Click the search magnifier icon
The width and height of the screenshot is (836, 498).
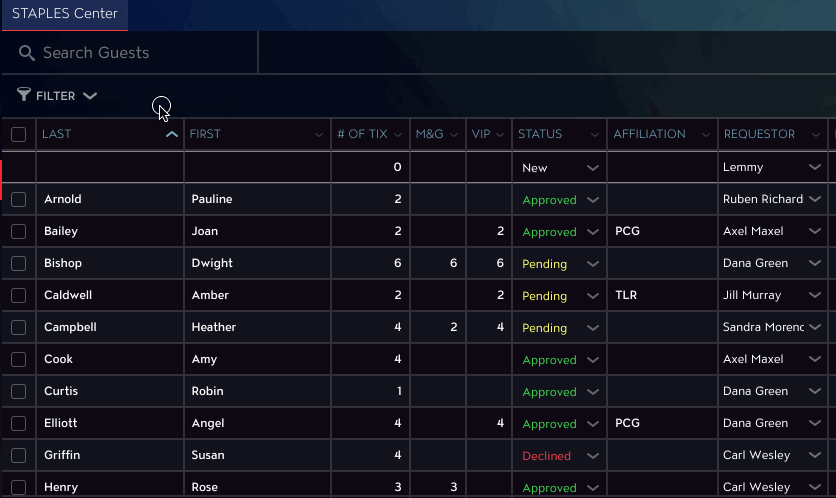click(27, 53)
